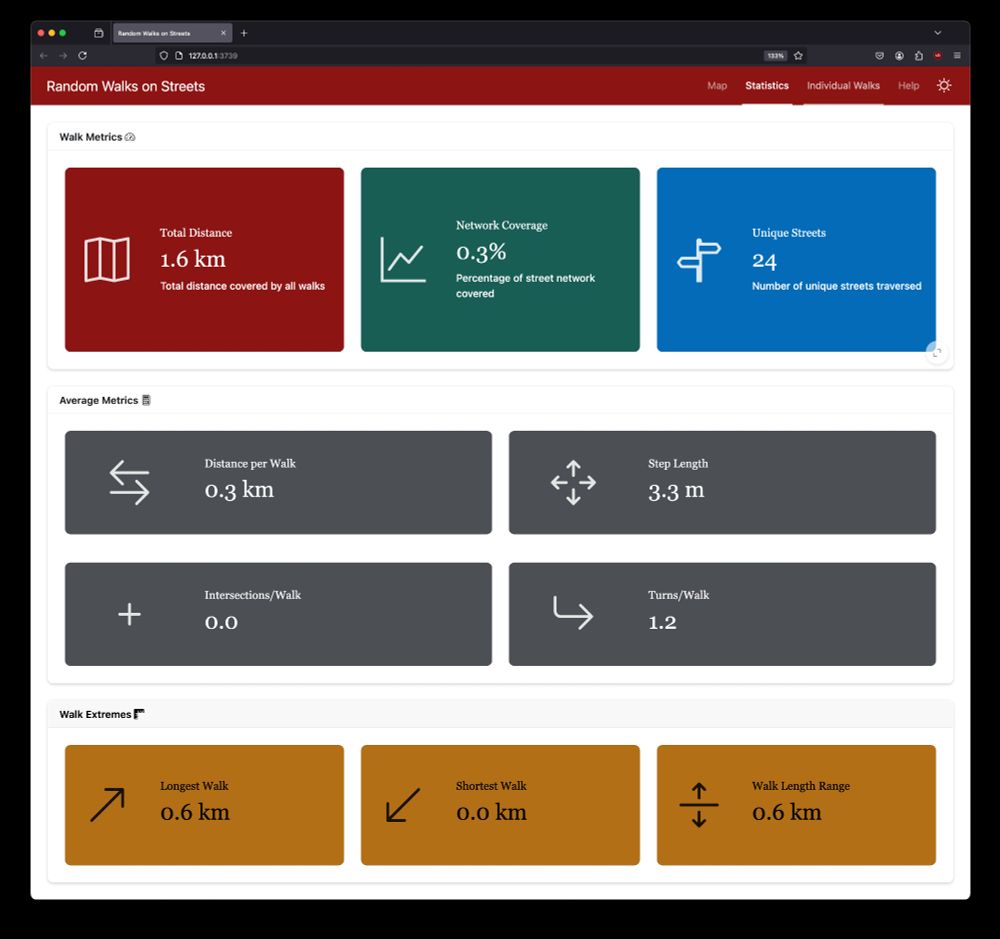Image resolution: width=1000 pixels, height=939 pixels.
Task: Click the down-left arrow icon for Shortest Walk
Action: (403, 805)
